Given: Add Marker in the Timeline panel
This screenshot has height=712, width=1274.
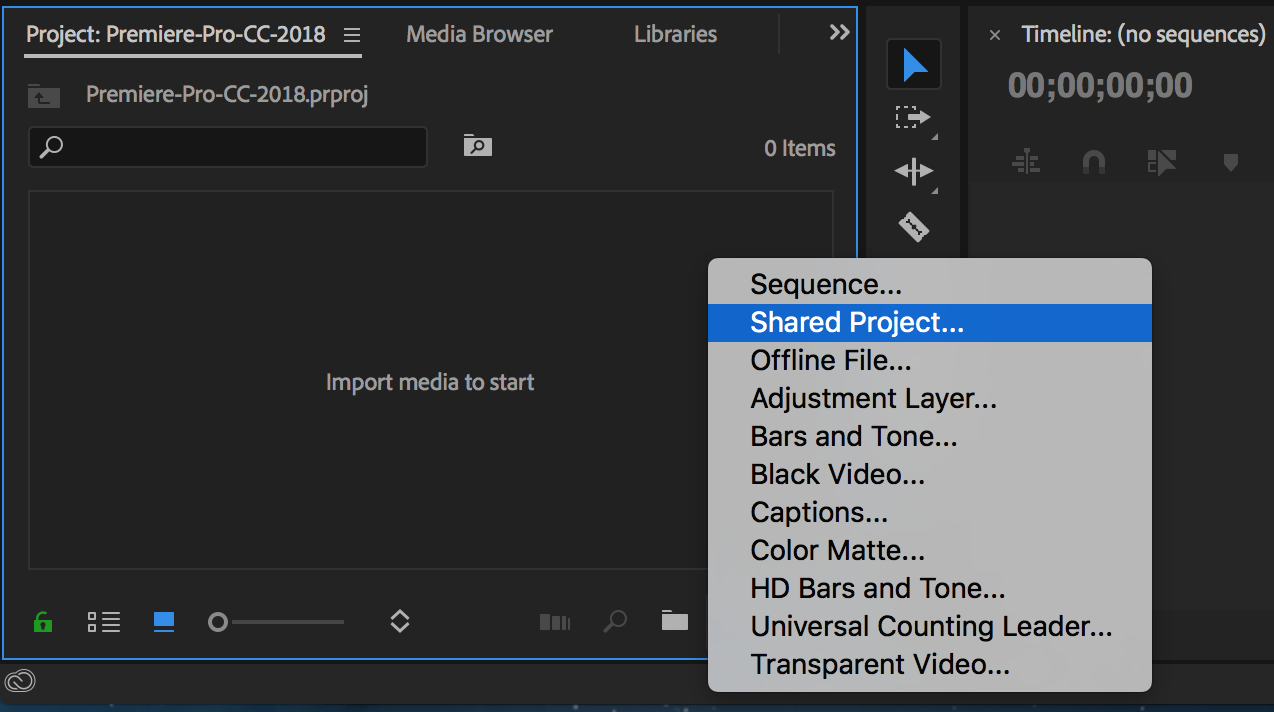Looking at the screenshot, I should point(1231,162).
